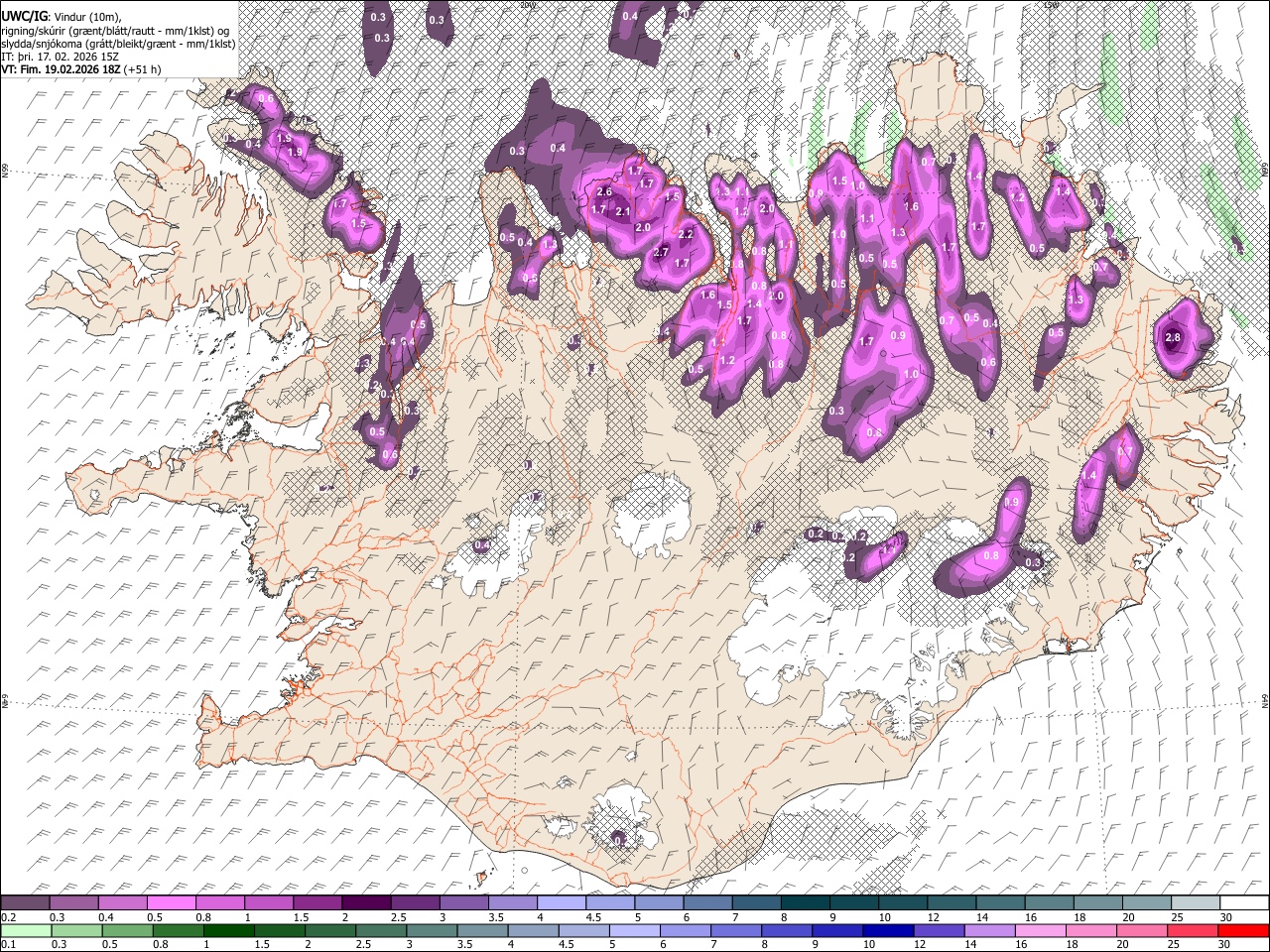Pick the red rain swatch between 25 and 30
Viewport: 1270px width, 952px height.
1192,930
